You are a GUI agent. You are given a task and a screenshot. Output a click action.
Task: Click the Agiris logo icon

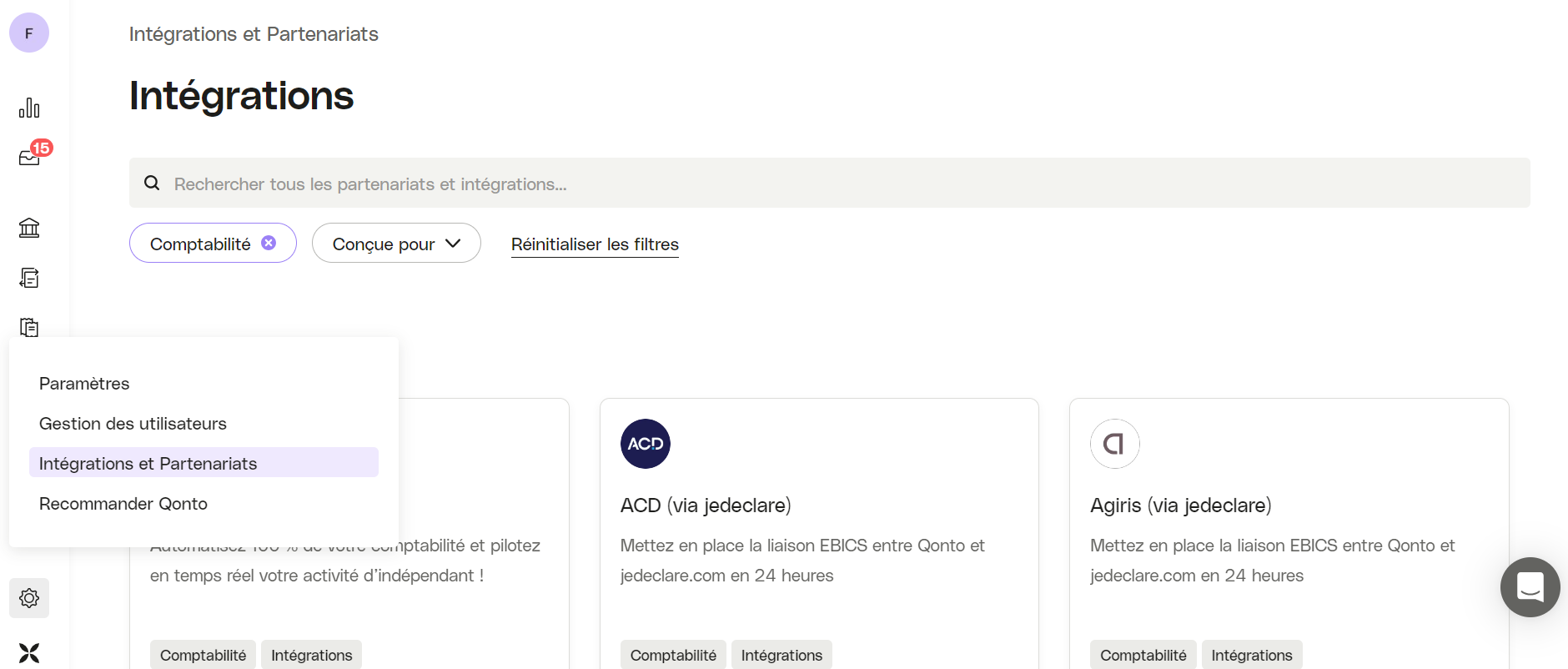[1115, 444]
